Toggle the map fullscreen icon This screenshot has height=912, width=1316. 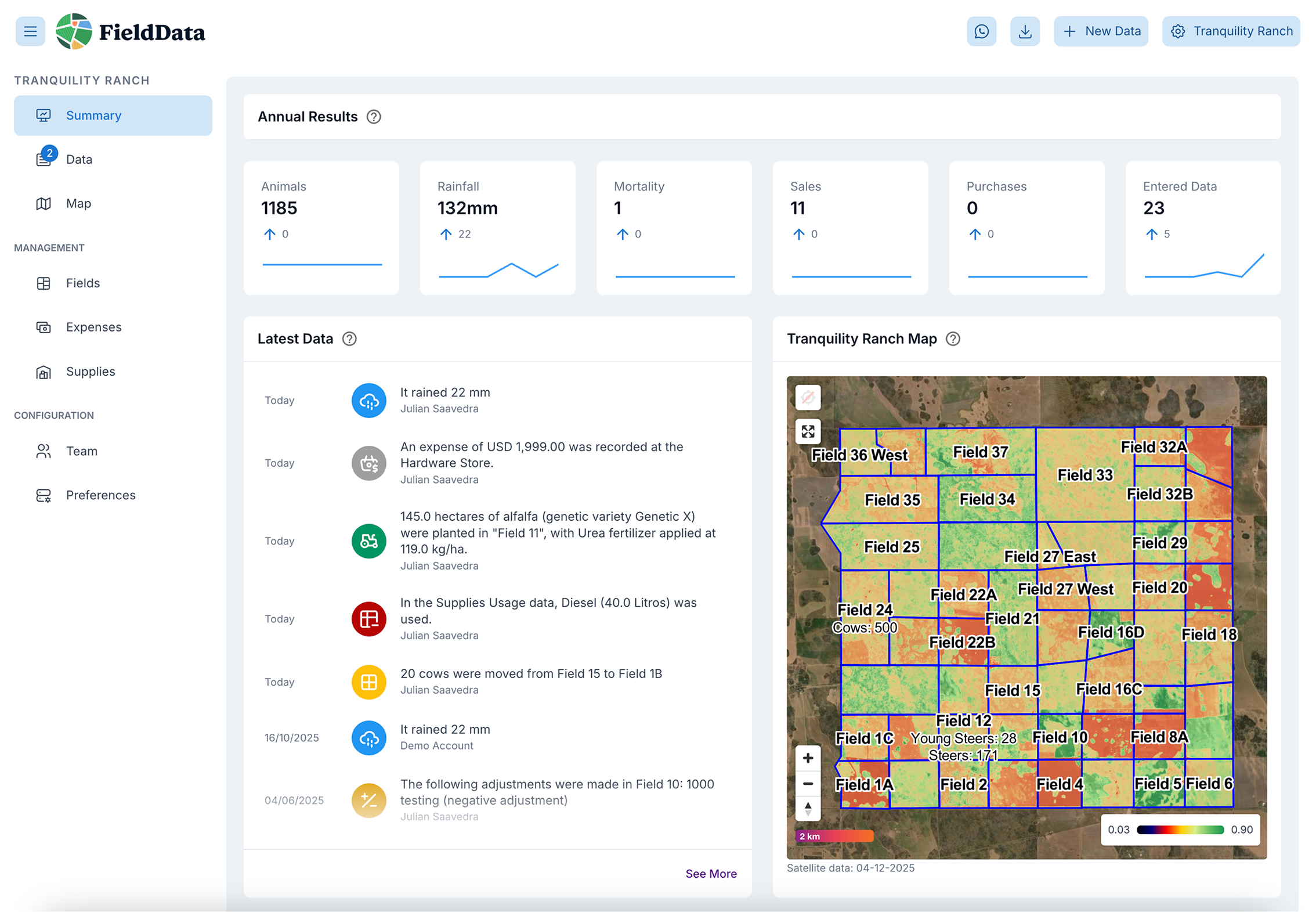(808, 431)
